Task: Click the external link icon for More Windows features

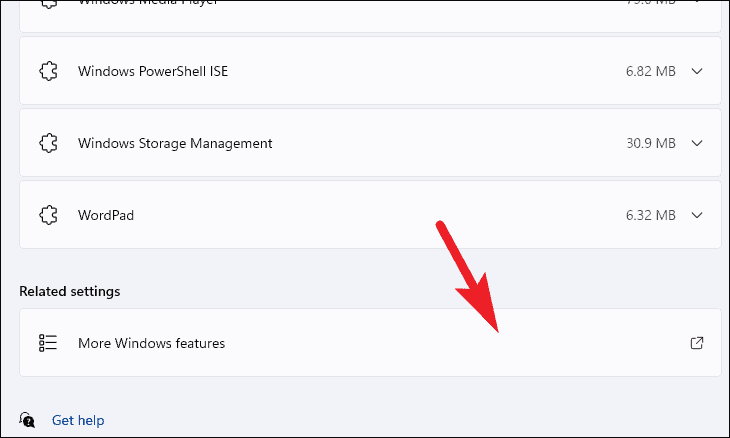Action: (696, 343)
